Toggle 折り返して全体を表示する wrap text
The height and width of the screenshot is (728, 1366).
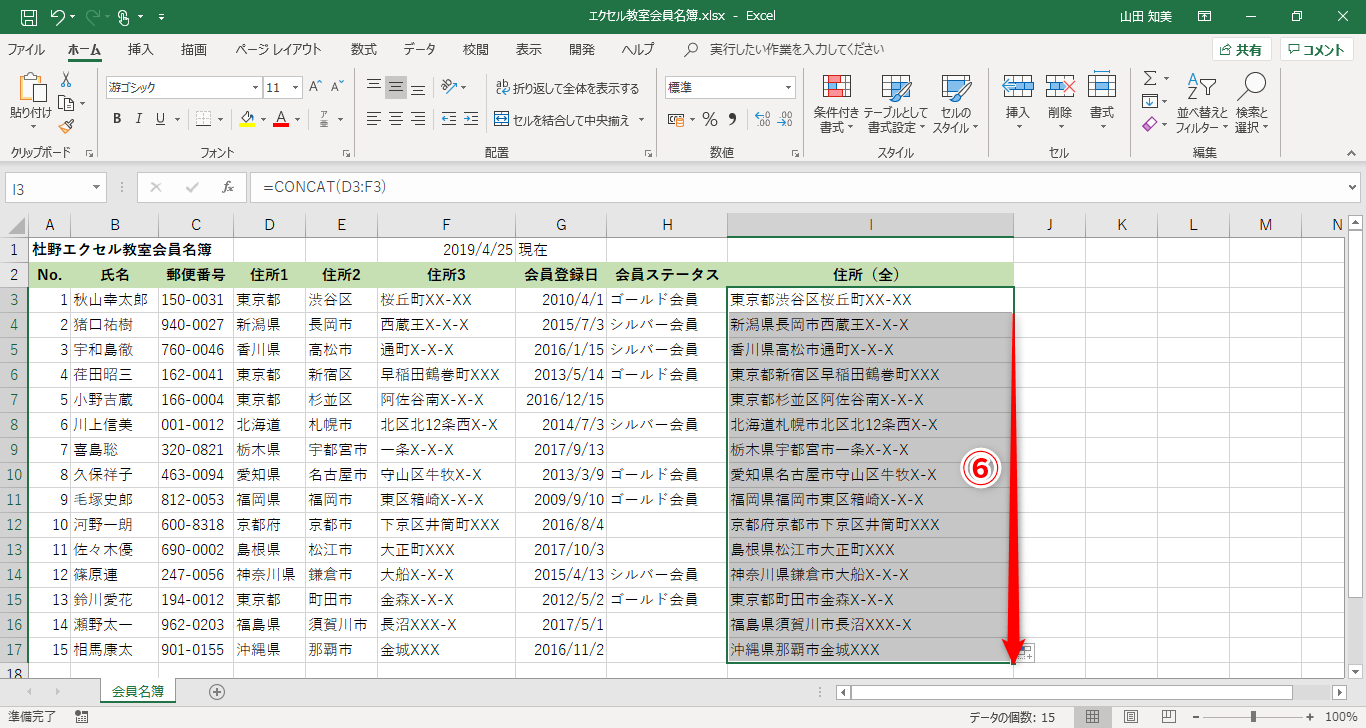pyautogui.click(x=567, y=88)
